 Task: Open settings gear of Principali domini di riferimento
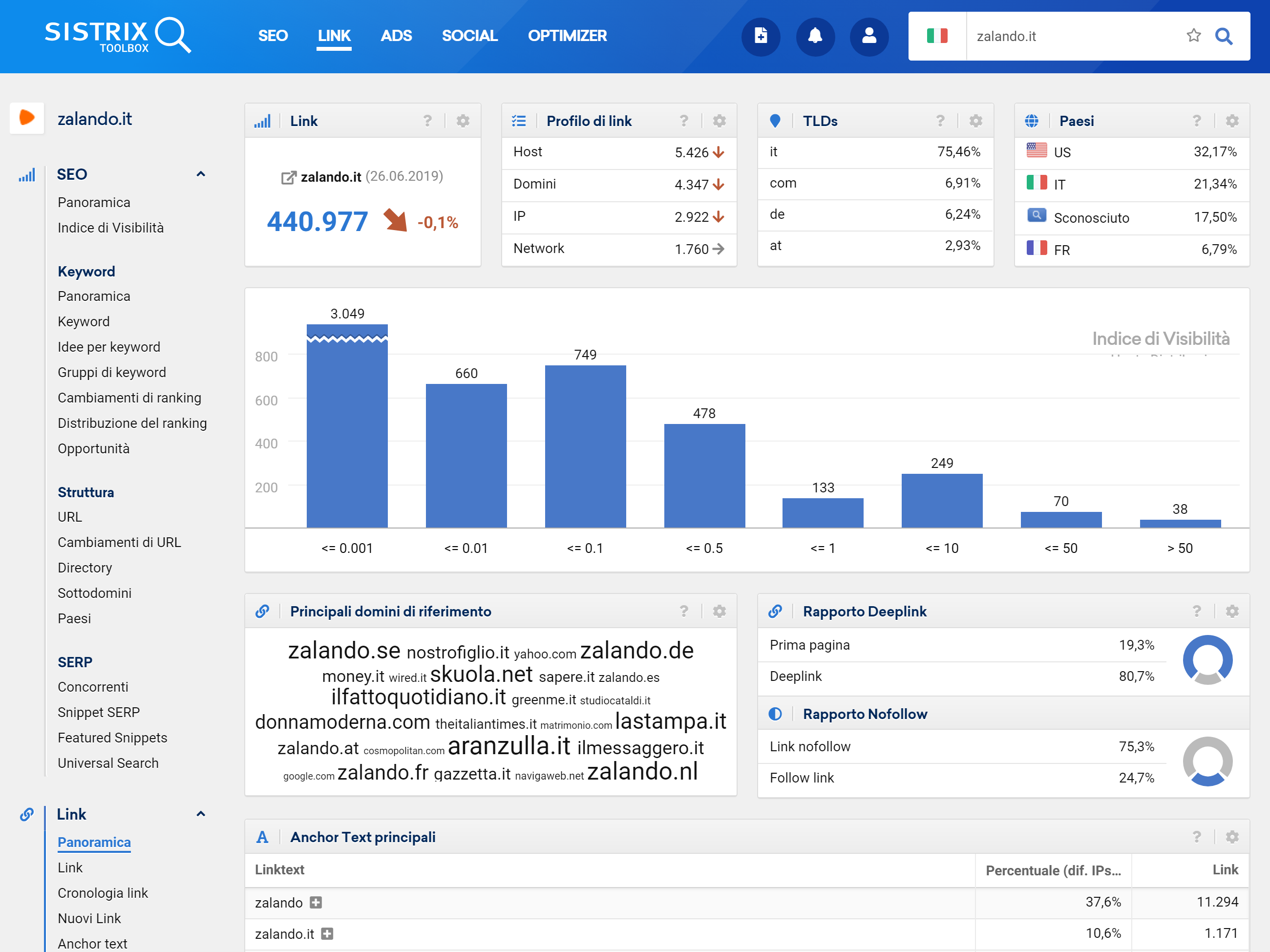coord(719,611)
